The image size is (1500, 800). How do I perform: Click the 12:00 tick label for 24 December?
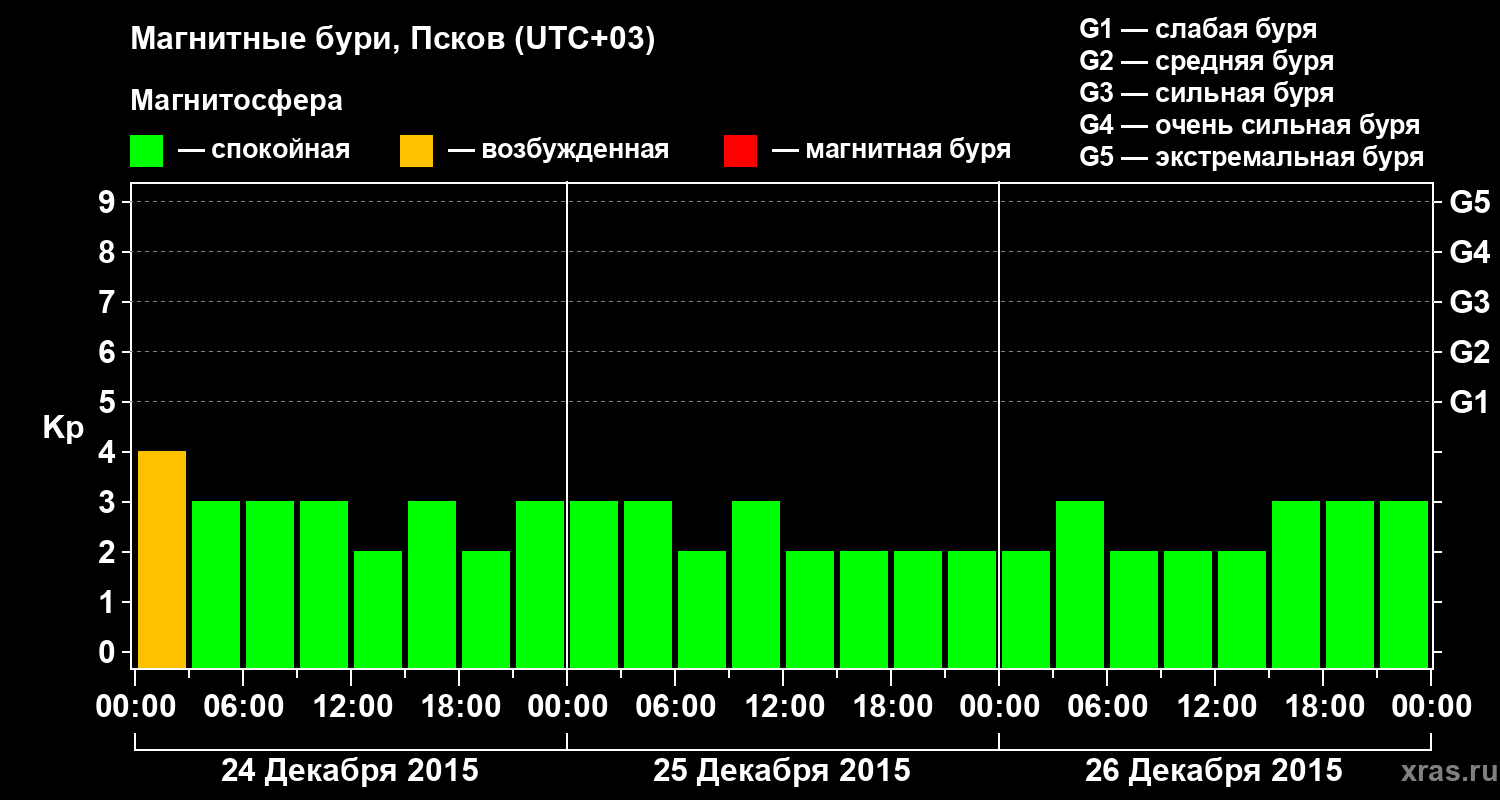point(351,707)
